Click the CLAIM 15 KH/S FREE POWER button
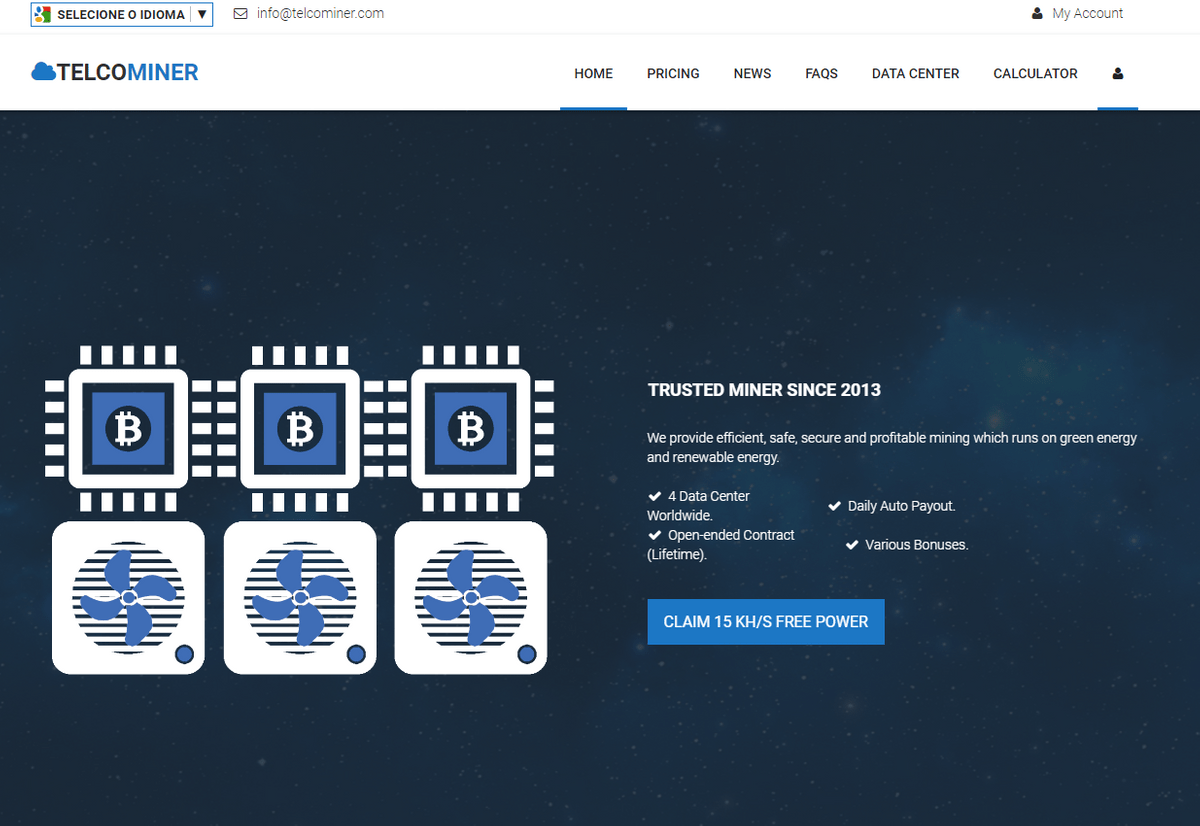This screenshot has height=826, width=1200. pos(766,622)
